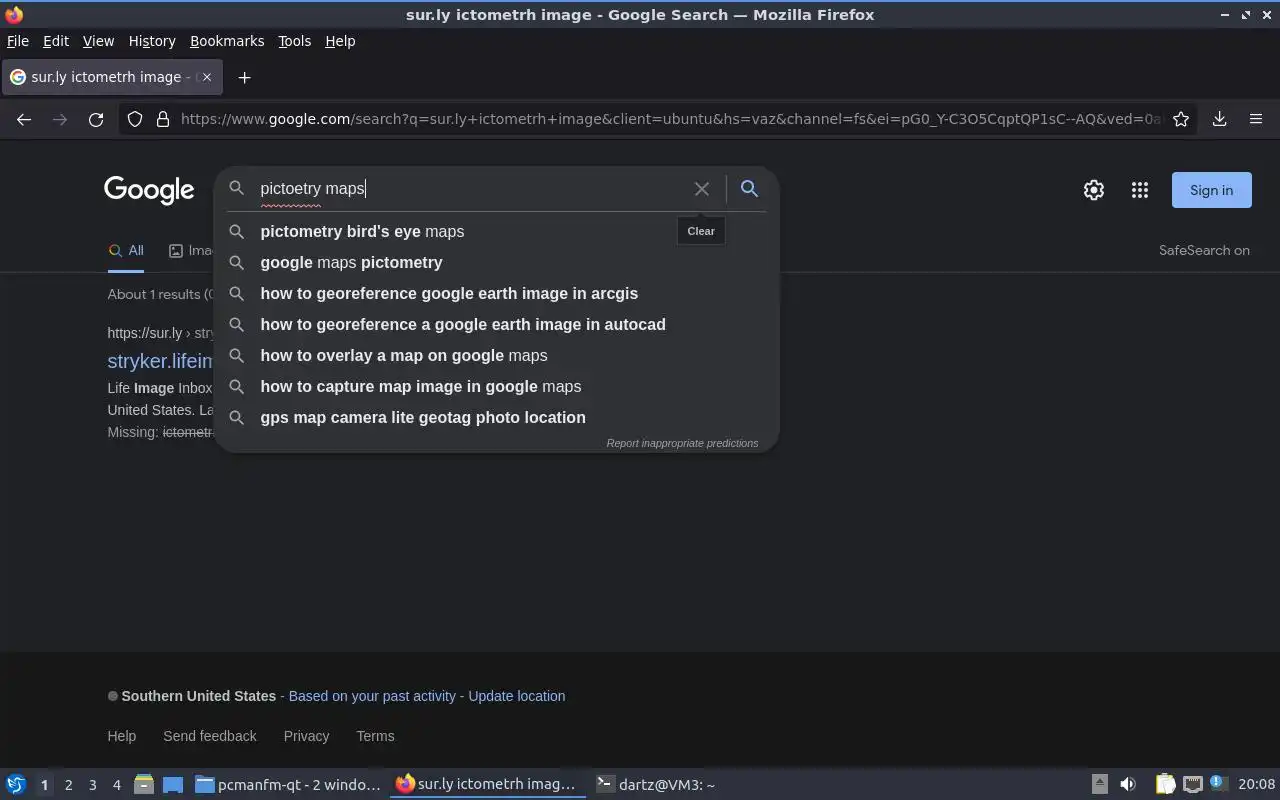The width and height of the screenshot is (1280, 800).
Task: Open the Firefox hamburger application menu
Action: pos(1256,119)
